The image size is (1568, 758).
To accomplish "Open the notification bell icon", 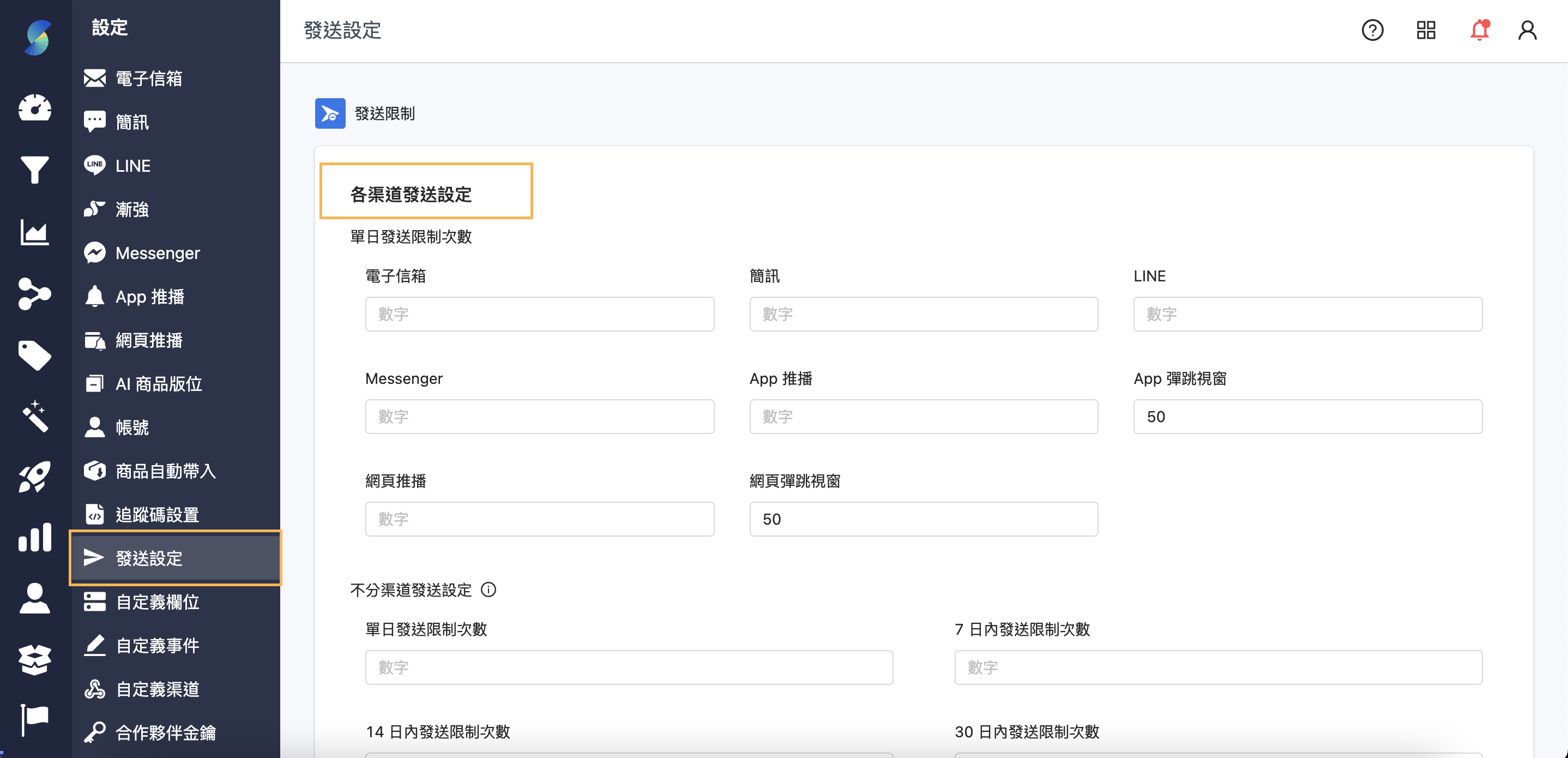I will pos(1479,30).
